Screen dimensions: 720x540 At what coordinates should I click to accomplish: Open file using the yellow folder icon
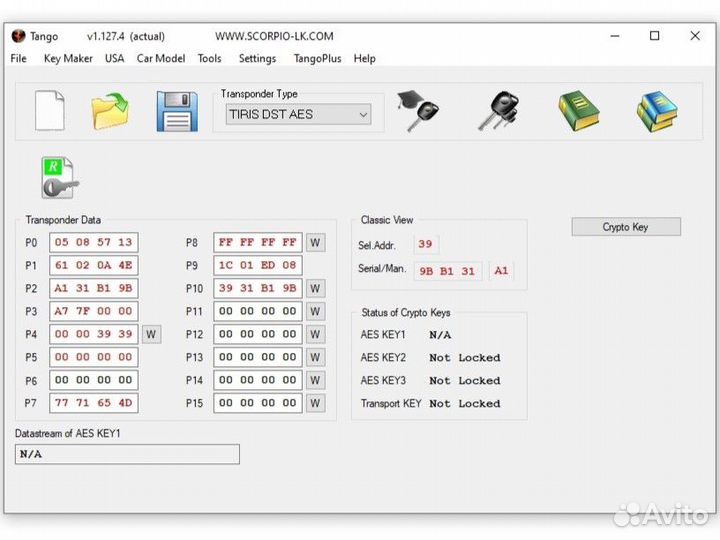tap(110, 111)
